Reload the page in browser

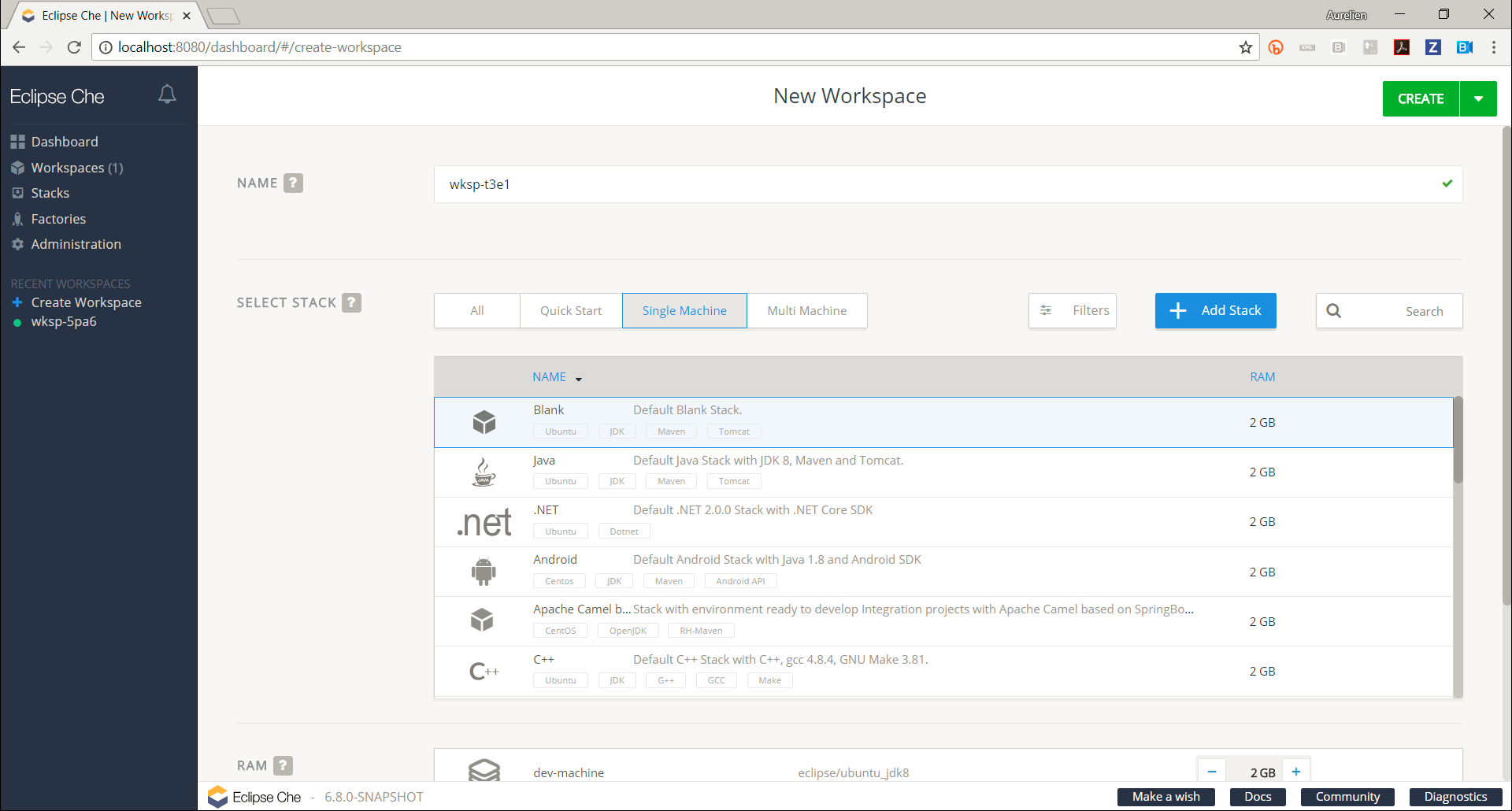tap(74, 47)
